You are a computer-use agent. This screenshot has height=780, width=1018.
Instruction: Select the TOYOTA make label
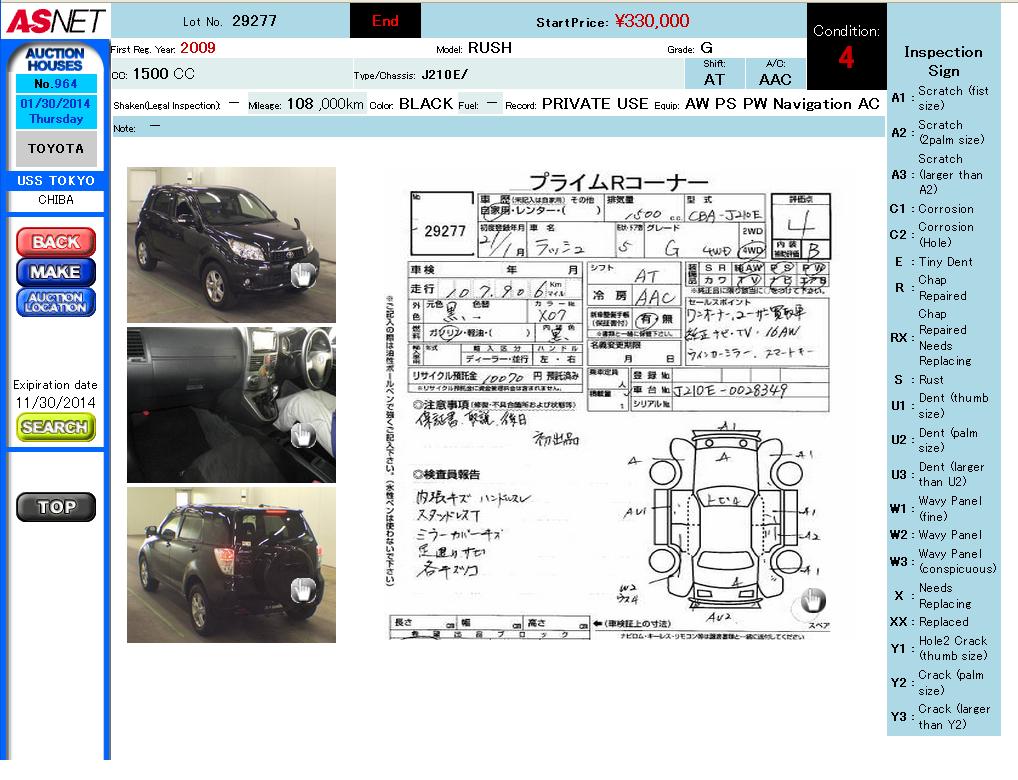pyautogui.click(x=56, y=148)
